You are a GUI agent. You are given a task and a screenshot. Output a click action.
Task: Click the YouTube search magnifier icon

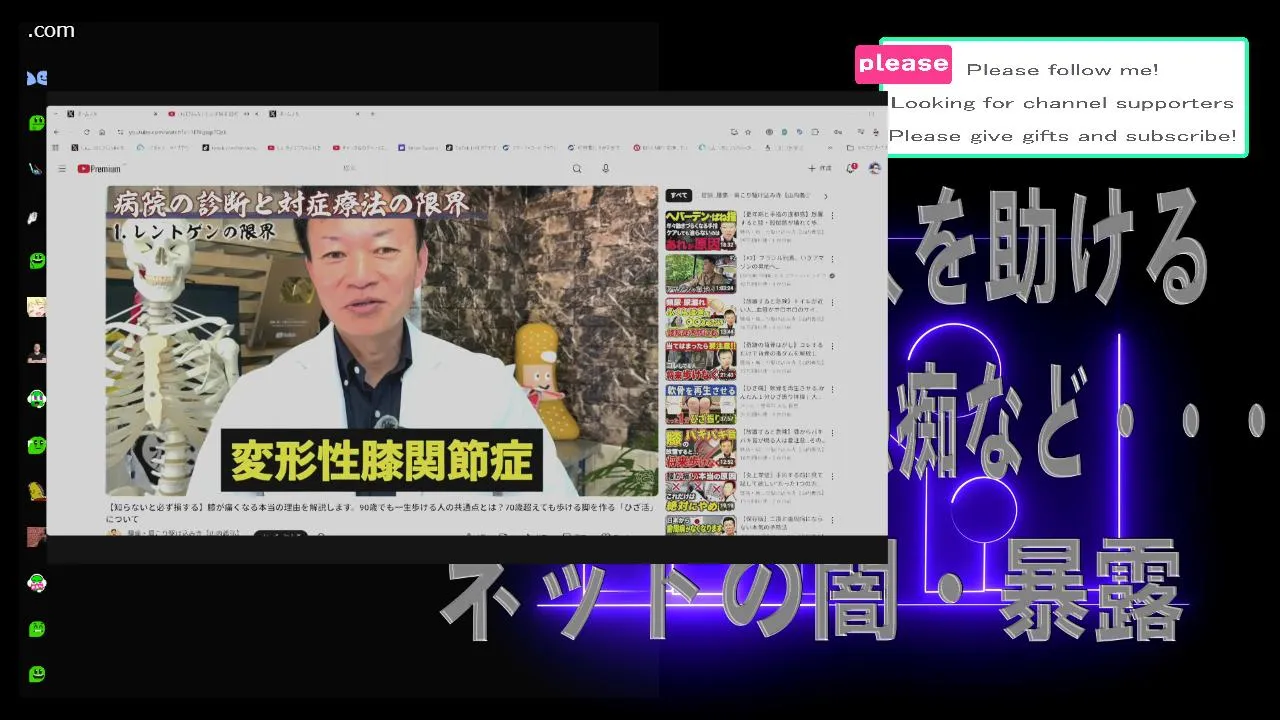coord(577,169)
